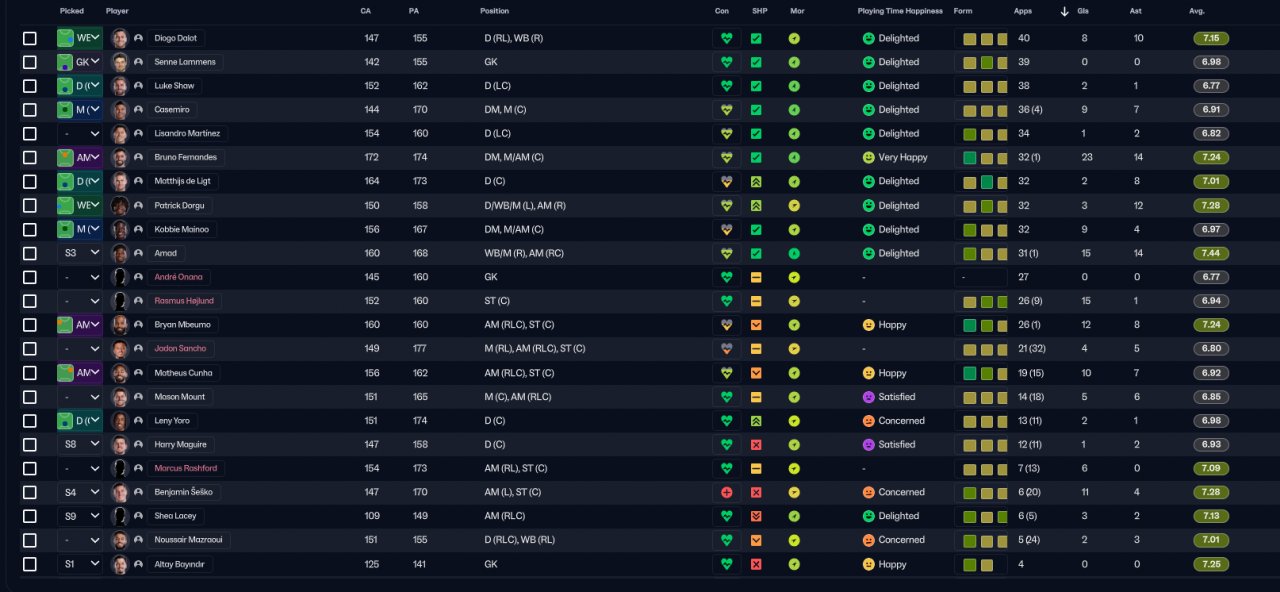Click Matthijs de Ligt's match sharpness arrows icon
The image size is (1280, 592).
pyautogui.click(x=756, y=181)
